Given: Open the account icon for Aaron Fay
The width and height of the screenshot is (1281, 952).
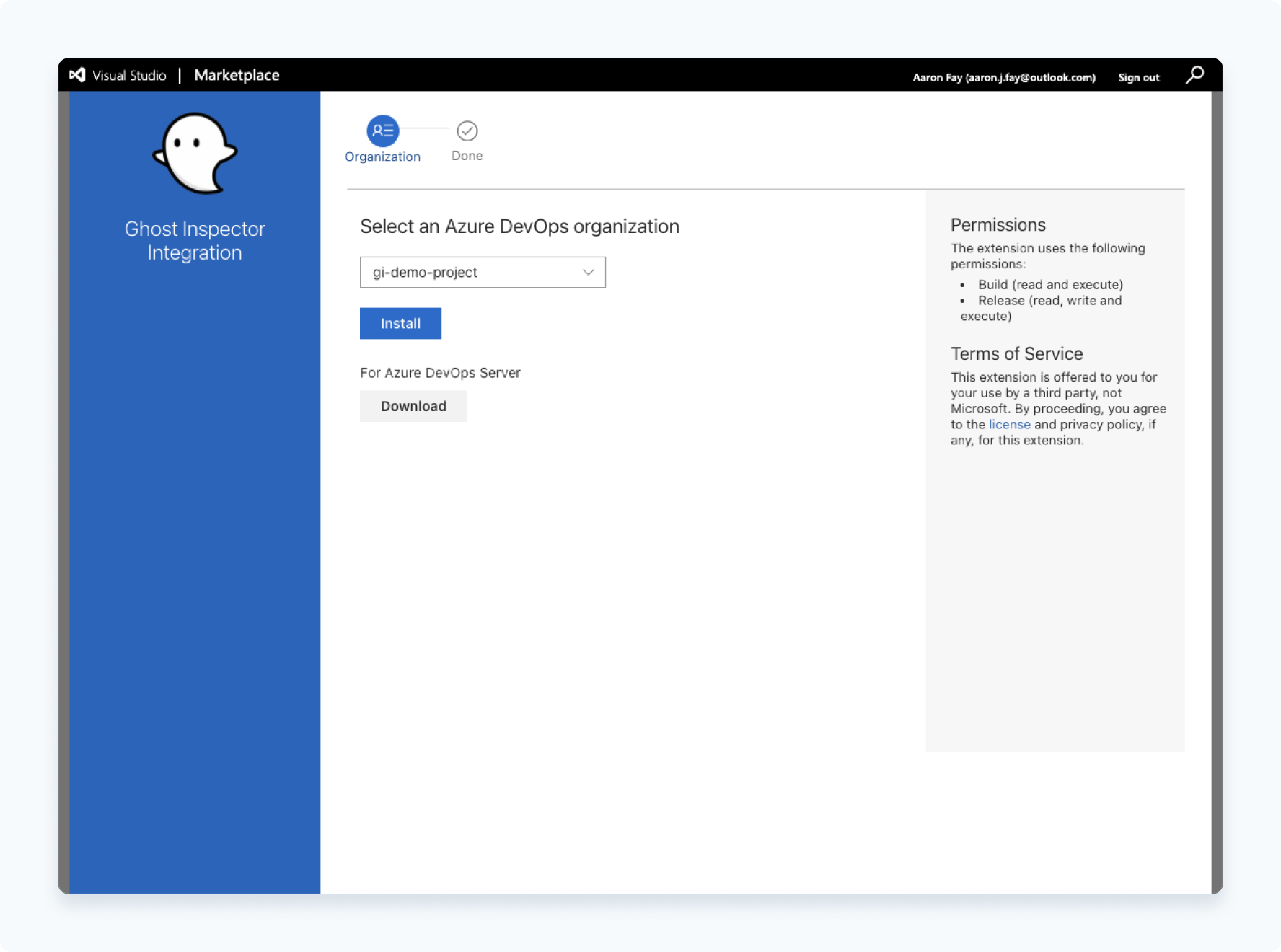Looking at the screenshot, I should coord(1003,77).
